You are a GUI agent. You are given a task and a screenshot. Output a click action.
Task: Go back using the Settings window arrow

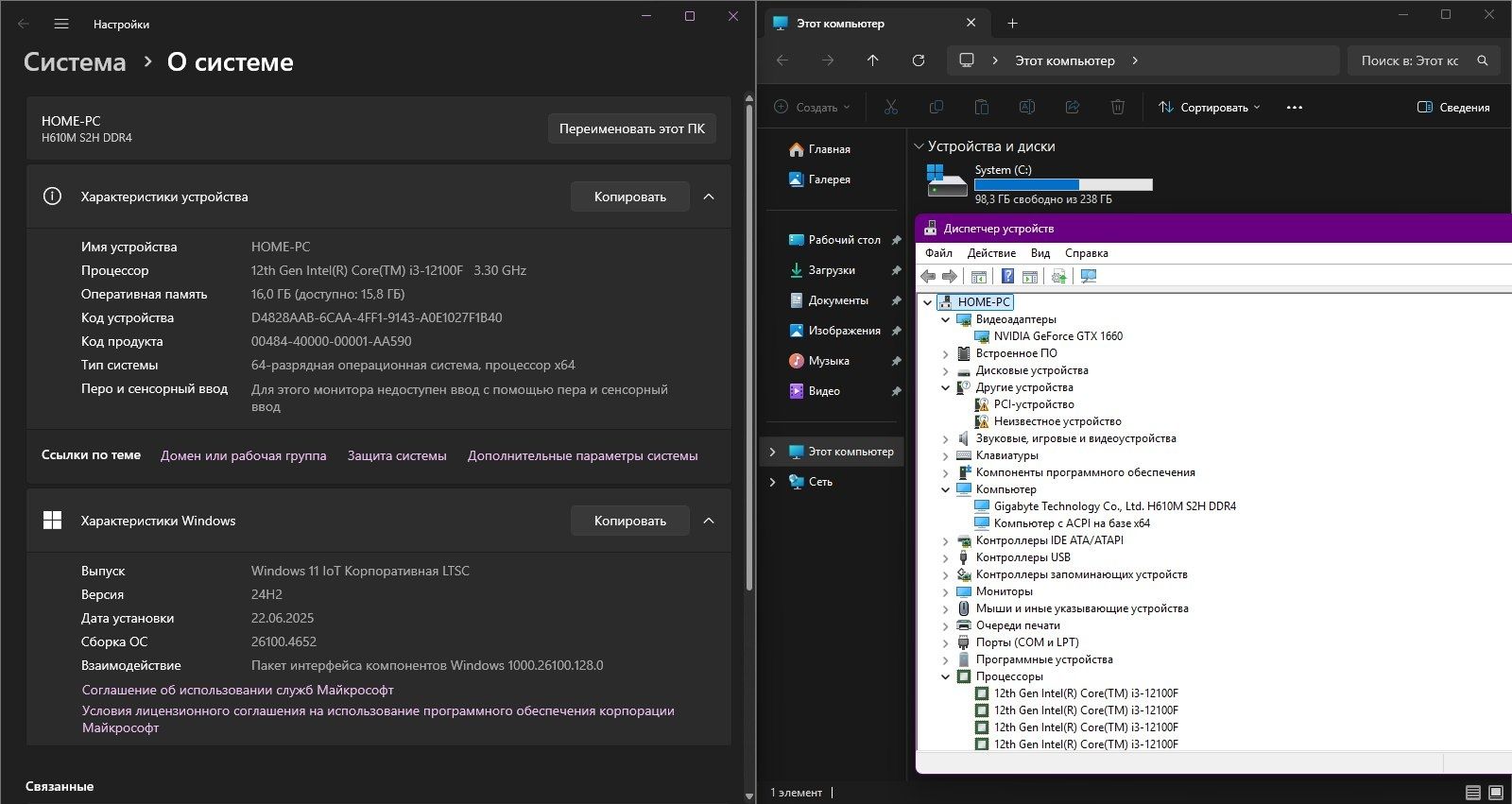(x=24, y=24)
